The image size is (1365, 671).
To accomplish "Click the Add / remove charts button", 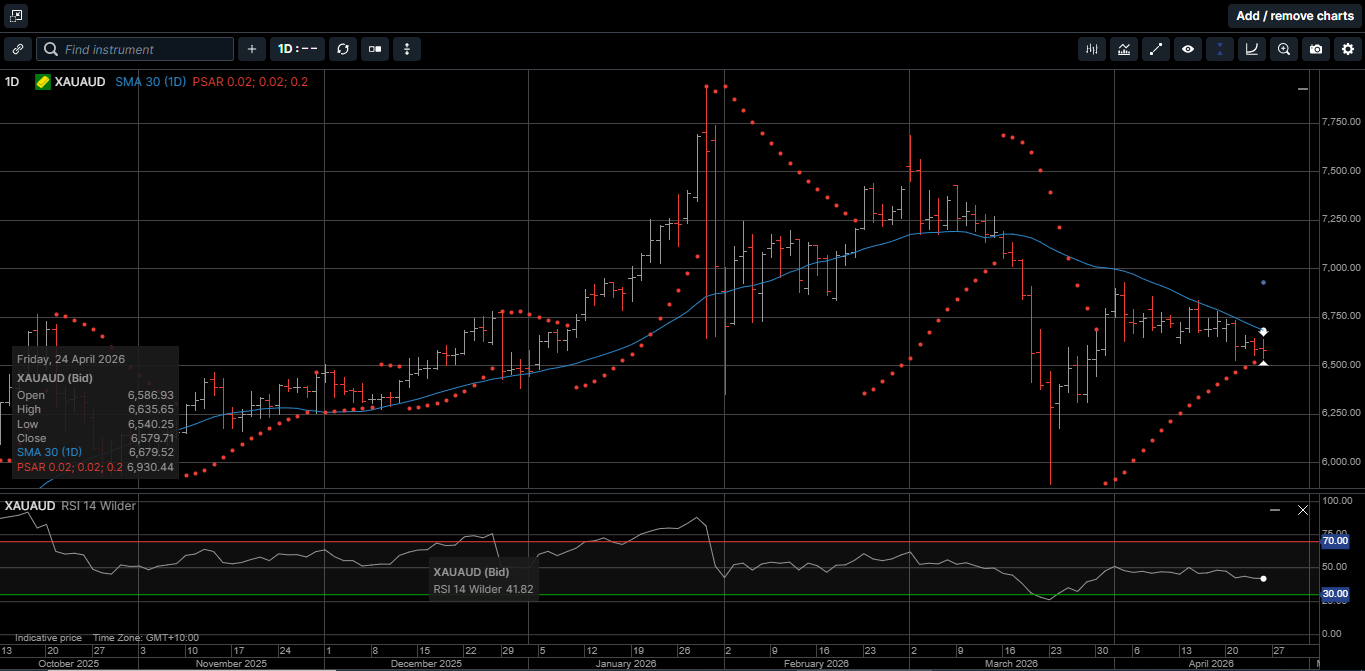I will [1293, 16].
